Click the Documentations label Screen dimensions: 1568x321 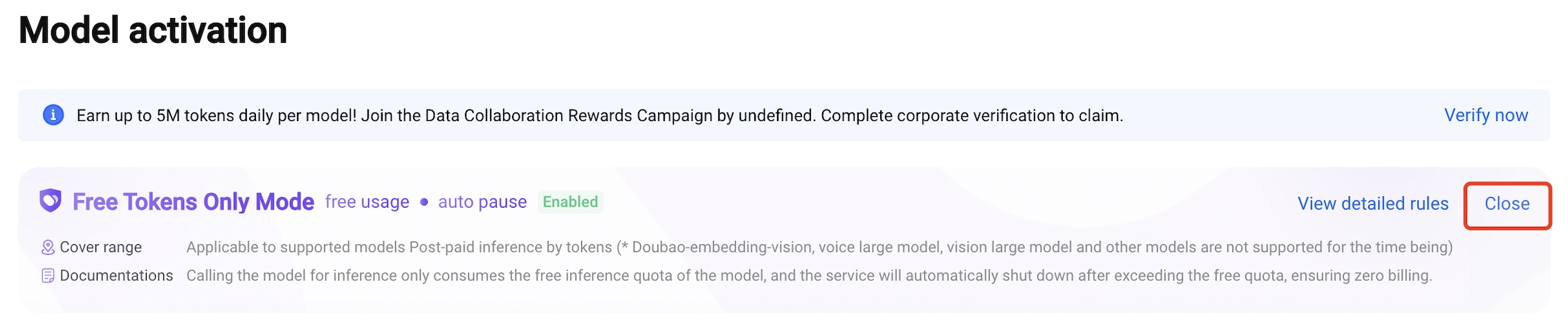[116, 275]
